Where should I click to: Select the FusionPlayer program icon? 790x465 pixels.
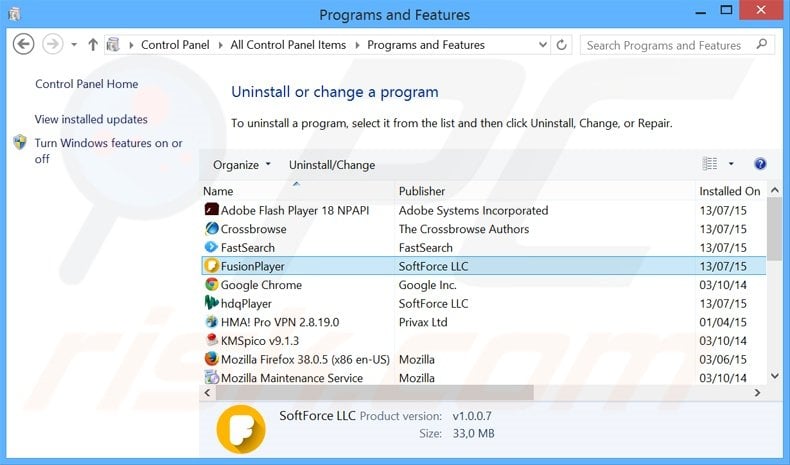tap(212, 265)
